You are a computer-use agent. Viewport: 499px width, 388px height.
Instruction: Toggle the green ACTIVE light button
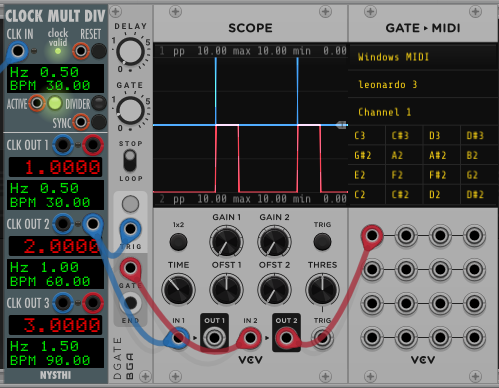click(55, 103)
